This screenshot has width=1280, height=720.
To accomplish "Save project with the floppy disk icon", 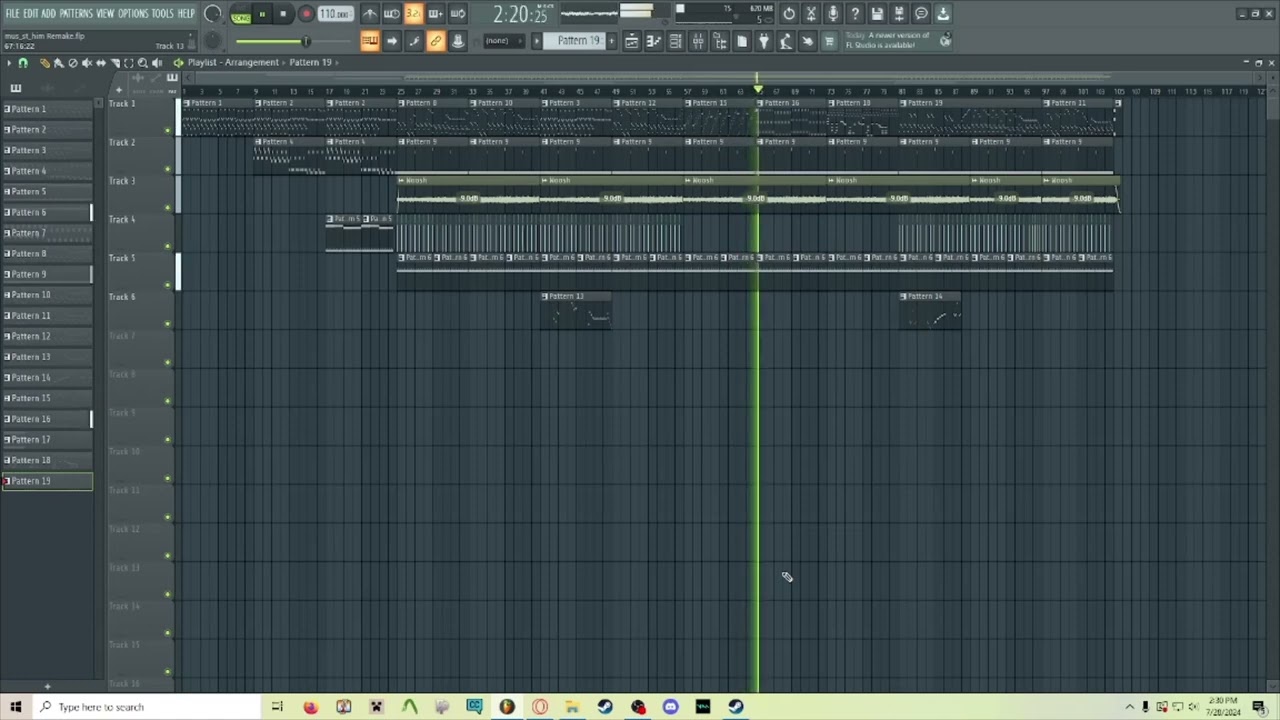I will point(877,14).
